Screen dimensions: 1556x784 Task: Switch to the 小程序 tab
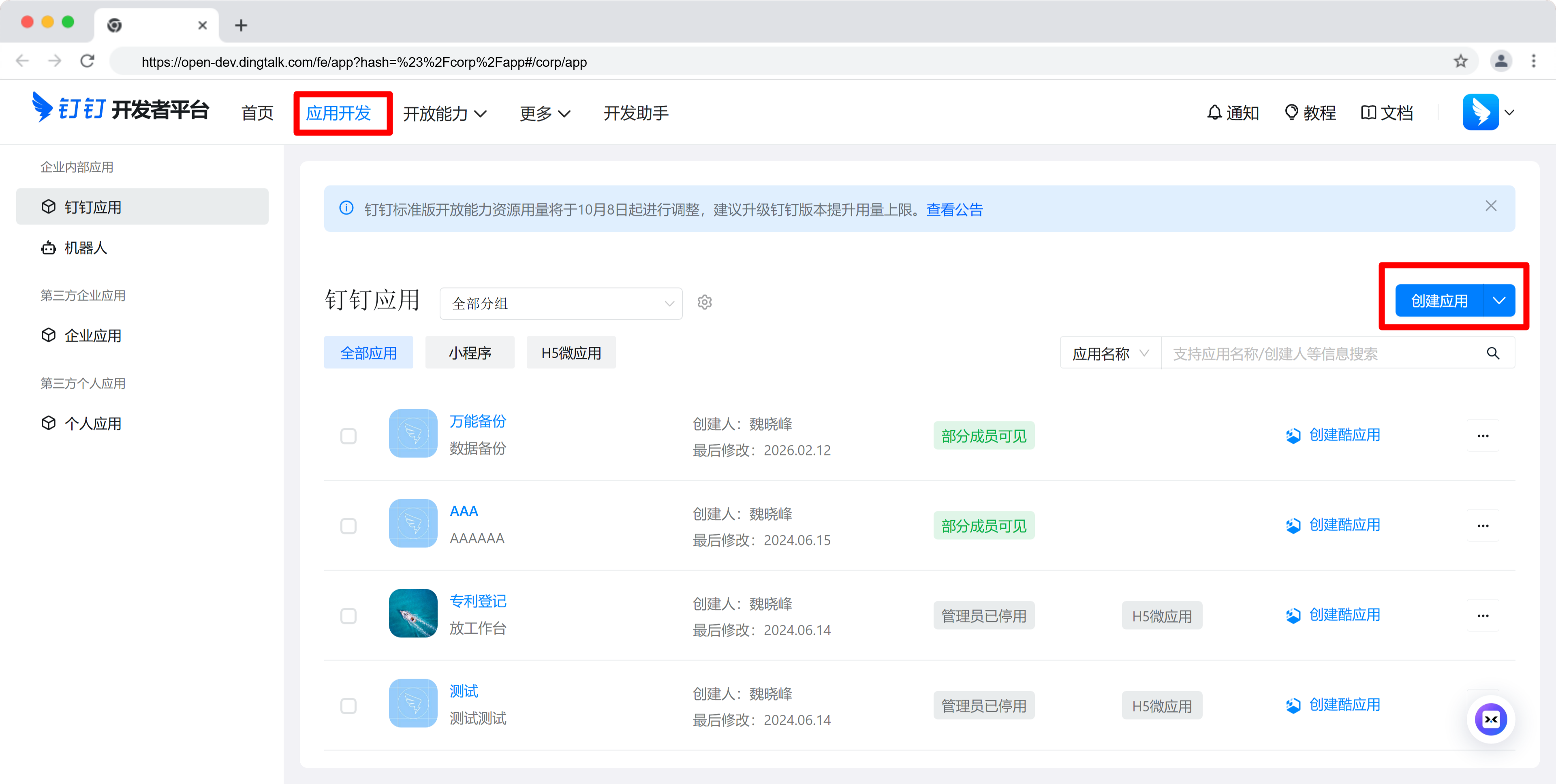click(x=469, y=353)
